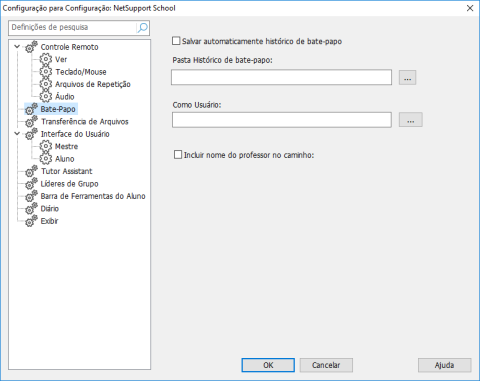Click the Pasta Histórico de bate-papo field
The image size is (480, 381).
coord(281,77)
